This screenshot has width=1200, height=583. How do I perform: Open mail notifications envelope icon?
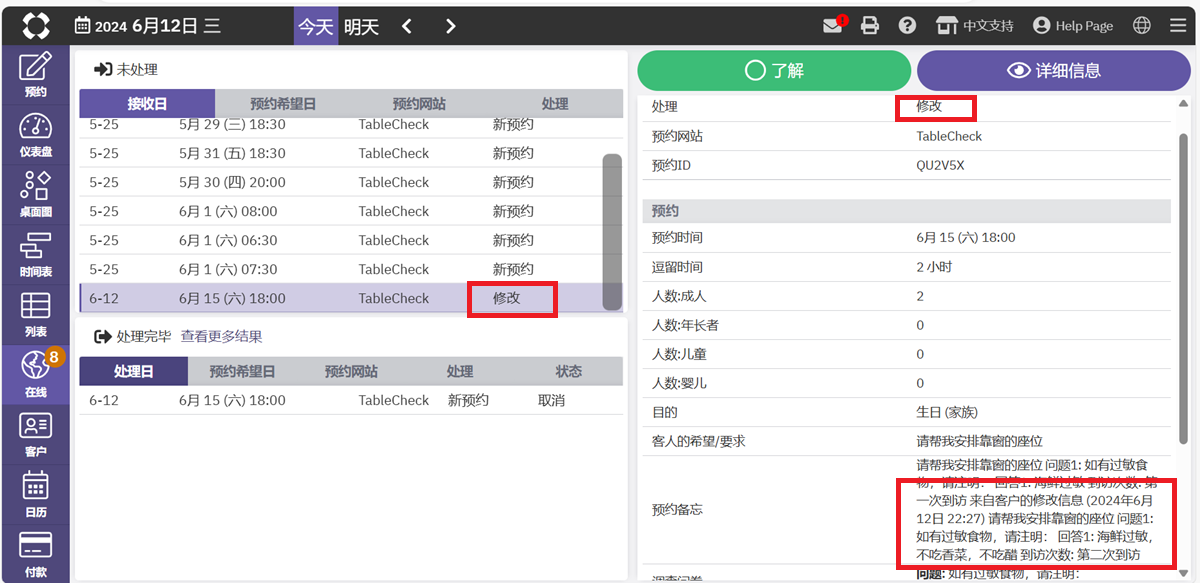pos(833,26)
